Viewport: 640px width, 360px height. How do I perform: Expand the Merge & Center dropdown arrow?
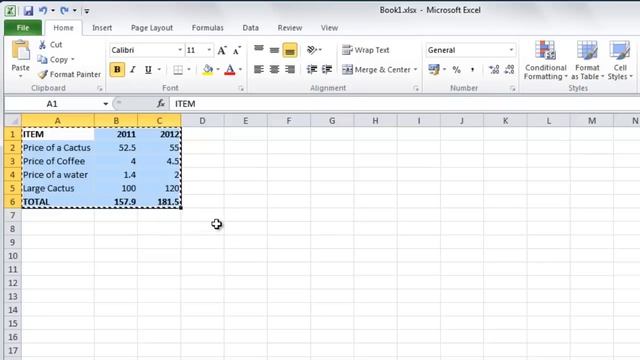point(416,70)
